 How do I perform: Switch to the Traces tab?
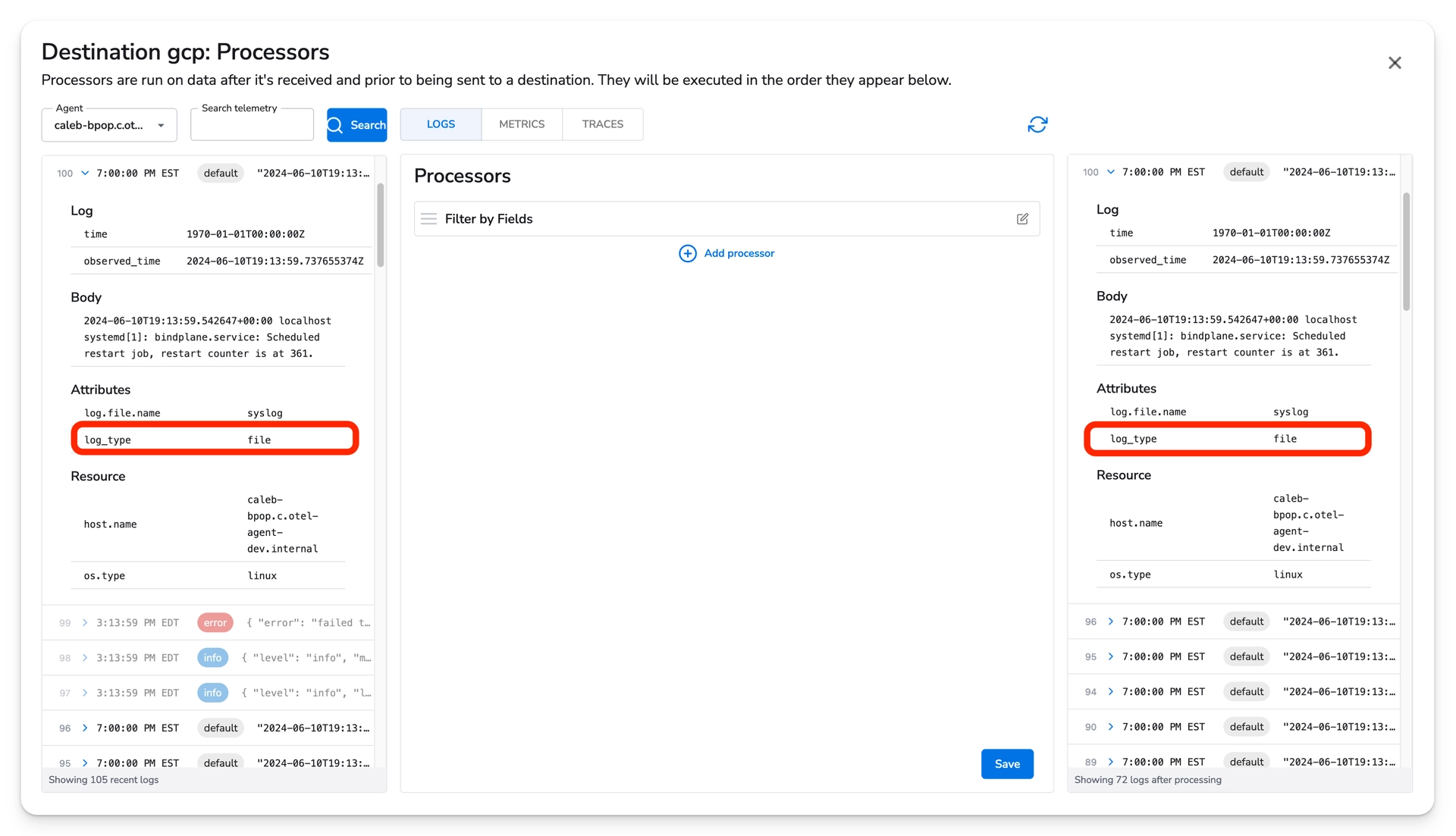602,124
